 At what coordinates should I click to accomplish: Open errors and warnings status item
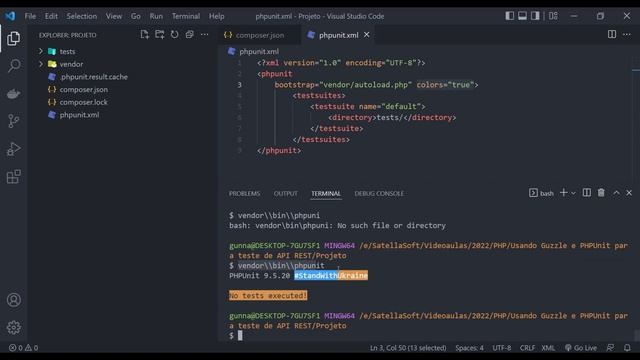click(x=23, y=348)
